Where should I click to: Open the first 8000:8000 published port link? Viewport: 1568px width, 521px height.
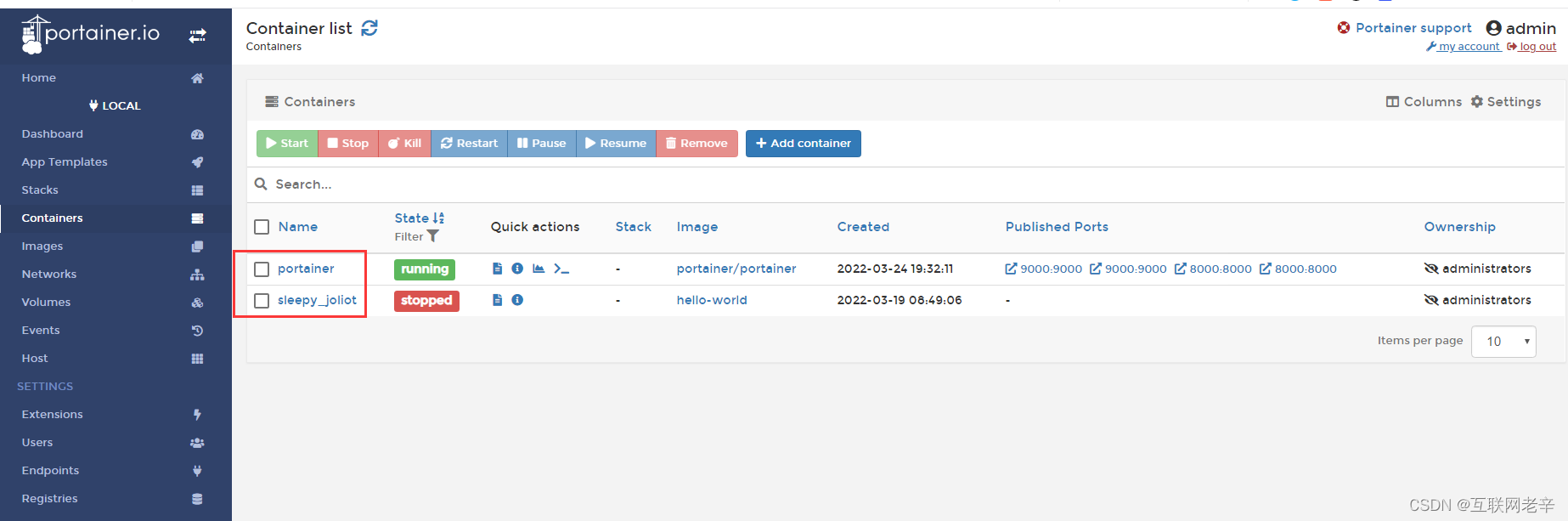pyautogui.click(x=1213, y=269)
